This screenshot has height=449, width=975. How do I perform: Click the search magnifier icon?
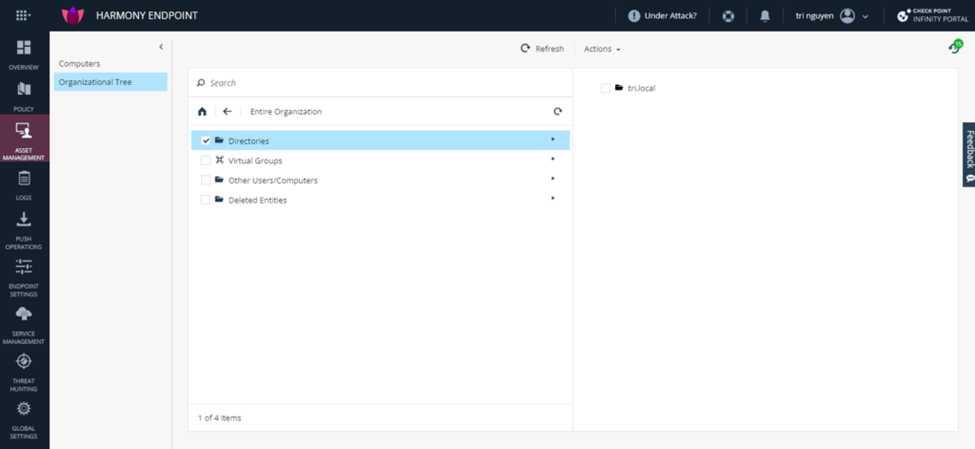(201, 83)
